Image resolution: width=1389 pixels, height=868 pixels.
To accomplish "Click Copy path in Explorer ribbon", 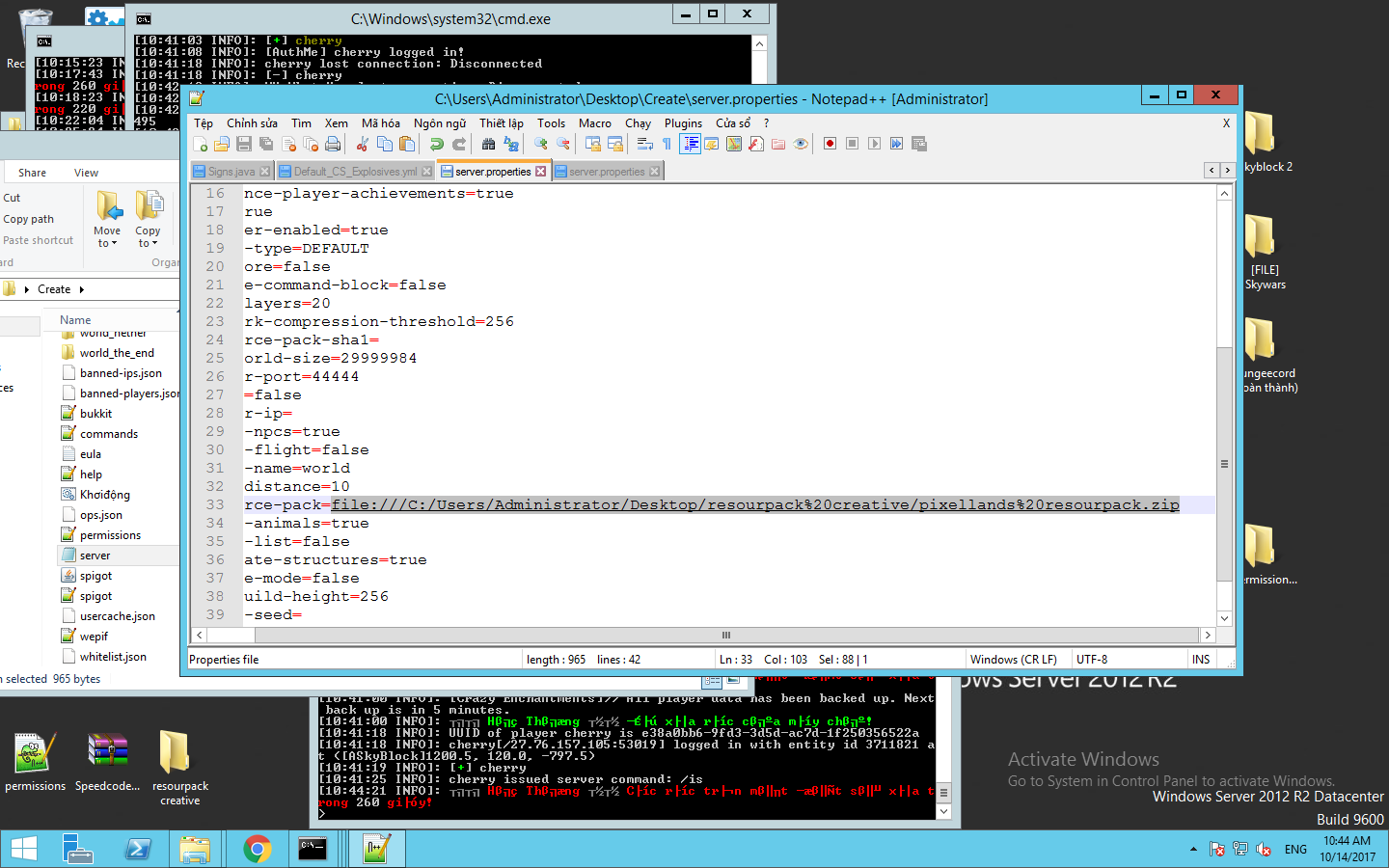I will point(29,219).
